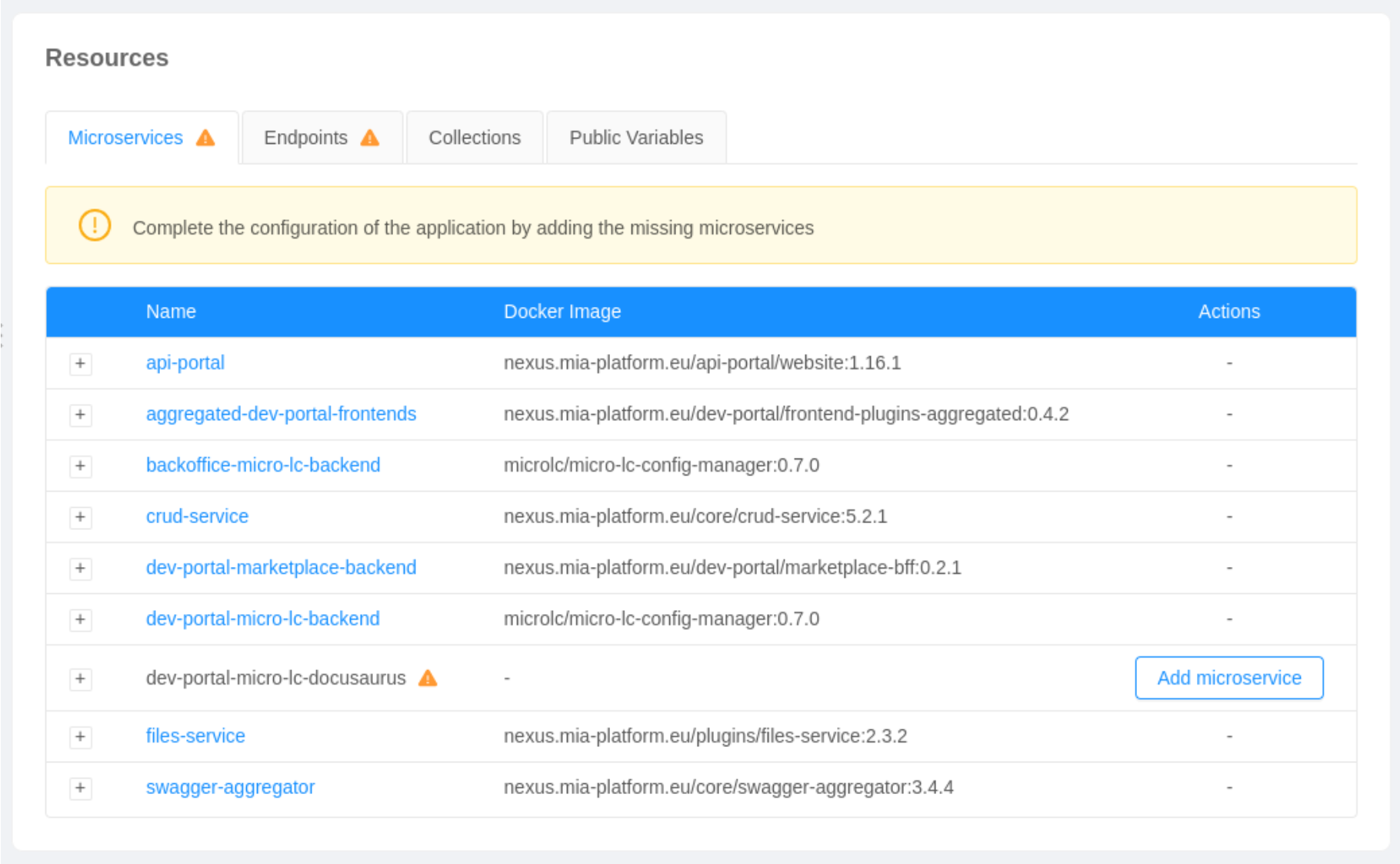Open the api-portal microservice link
Image resolution: width=1400 pixels, height=864 pixels.
coord(185,362)
